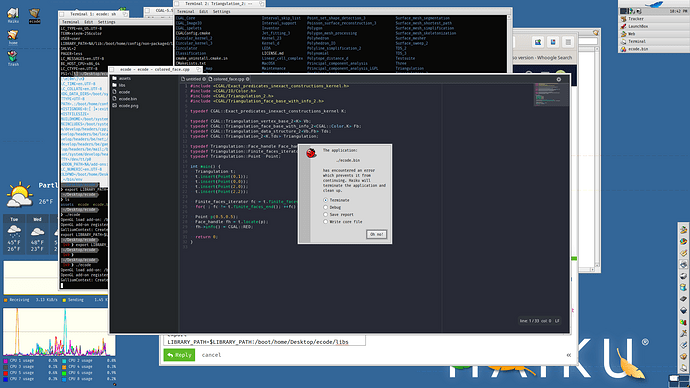Screen dimensions: 690x388
Task: Click the code minimap in ecode
Action: coord(551,95)
